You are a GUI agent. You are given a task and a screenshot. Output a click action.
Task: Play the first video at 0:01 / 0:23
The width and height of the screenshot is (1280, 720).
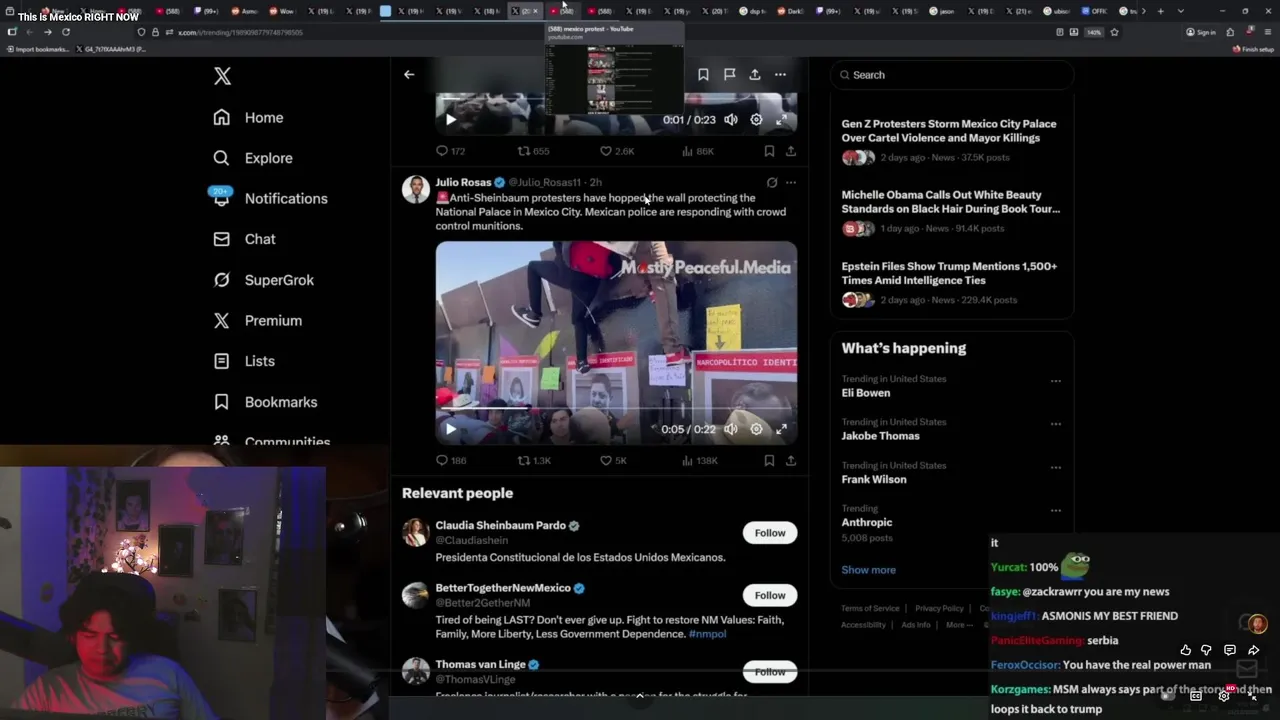pyautogui.click(x=451, y=119)
